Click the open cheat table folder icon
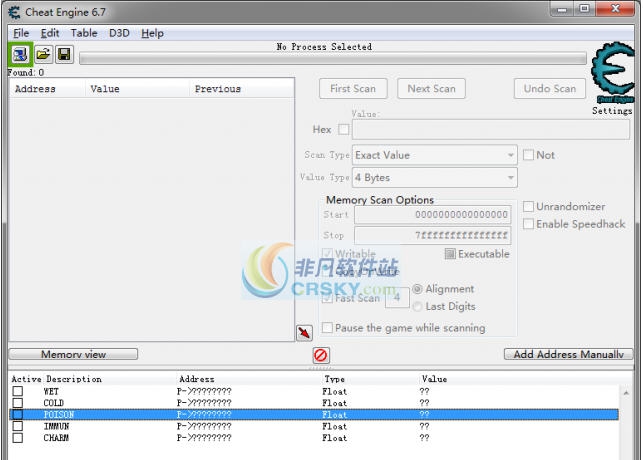The image size is (643, 460). [43, 54]
